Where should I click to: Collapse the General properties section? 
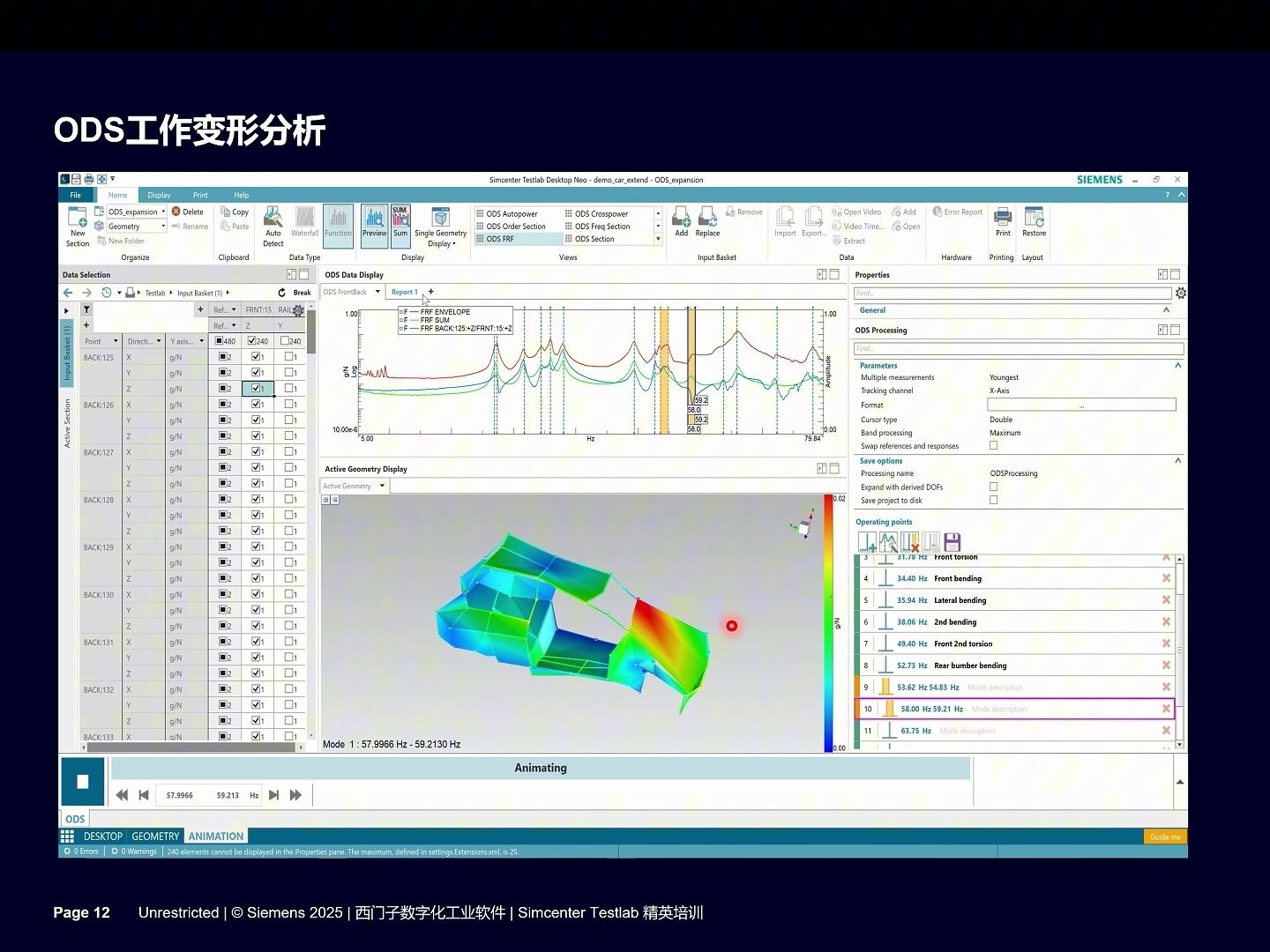[1167, 310]
